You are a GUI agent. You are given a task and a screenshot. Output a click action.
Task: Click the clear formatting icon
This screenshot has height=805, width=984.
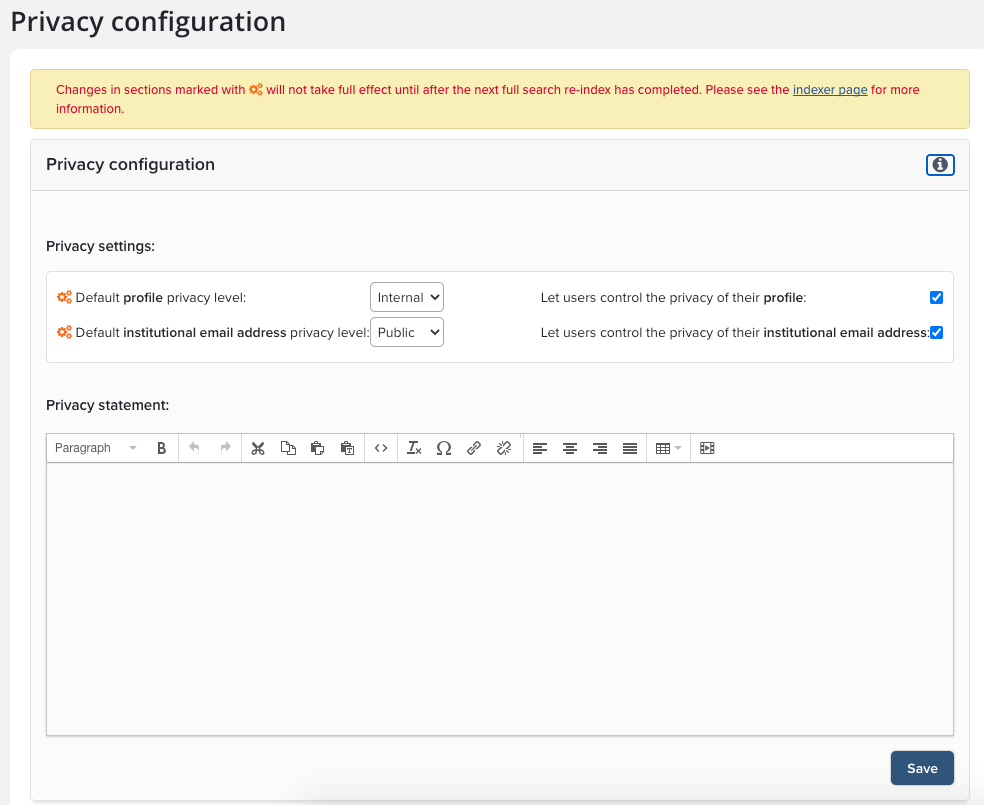(414, 448)
